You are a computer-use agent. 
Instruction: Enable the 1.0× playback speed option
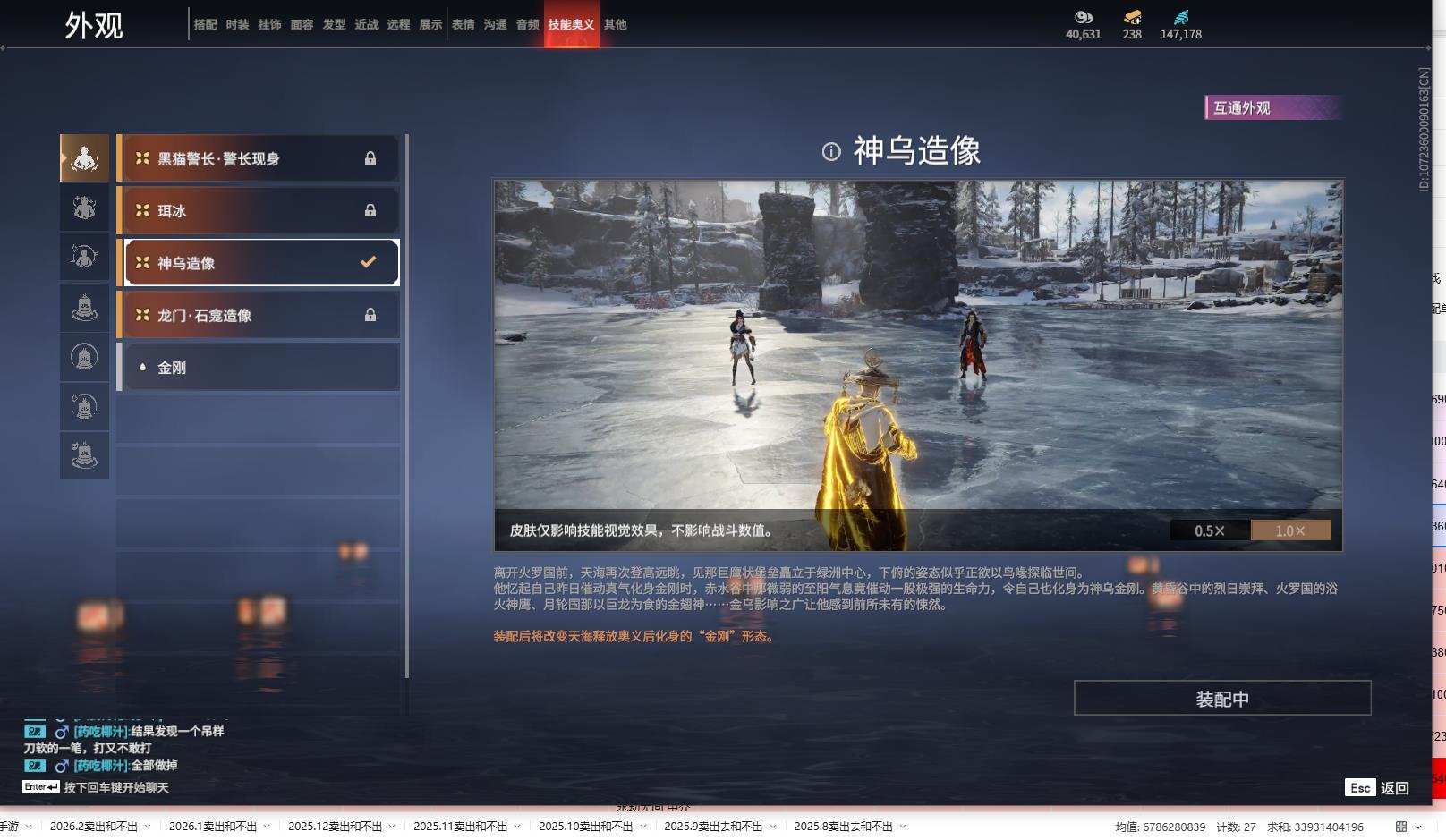tap(1289, 530)
